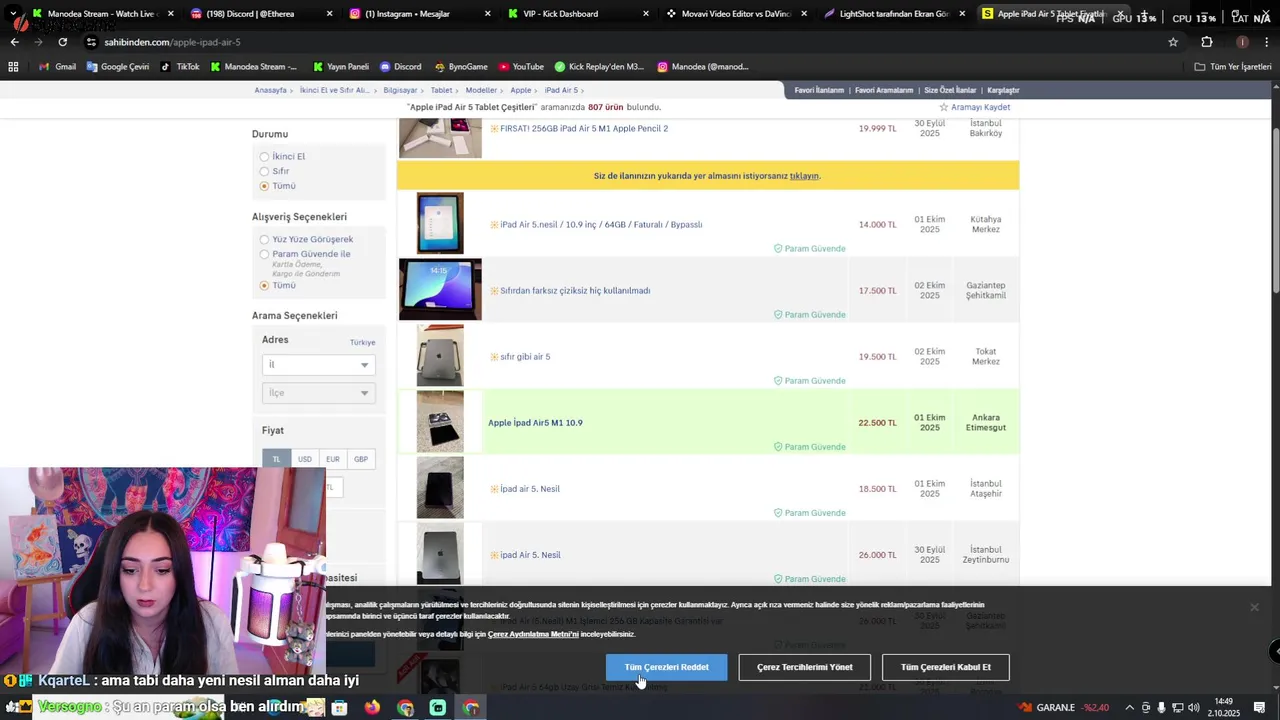Click Çerez Tercihlerimi Yönet button
The image size is (1280, 720).
tap(805, 667)
